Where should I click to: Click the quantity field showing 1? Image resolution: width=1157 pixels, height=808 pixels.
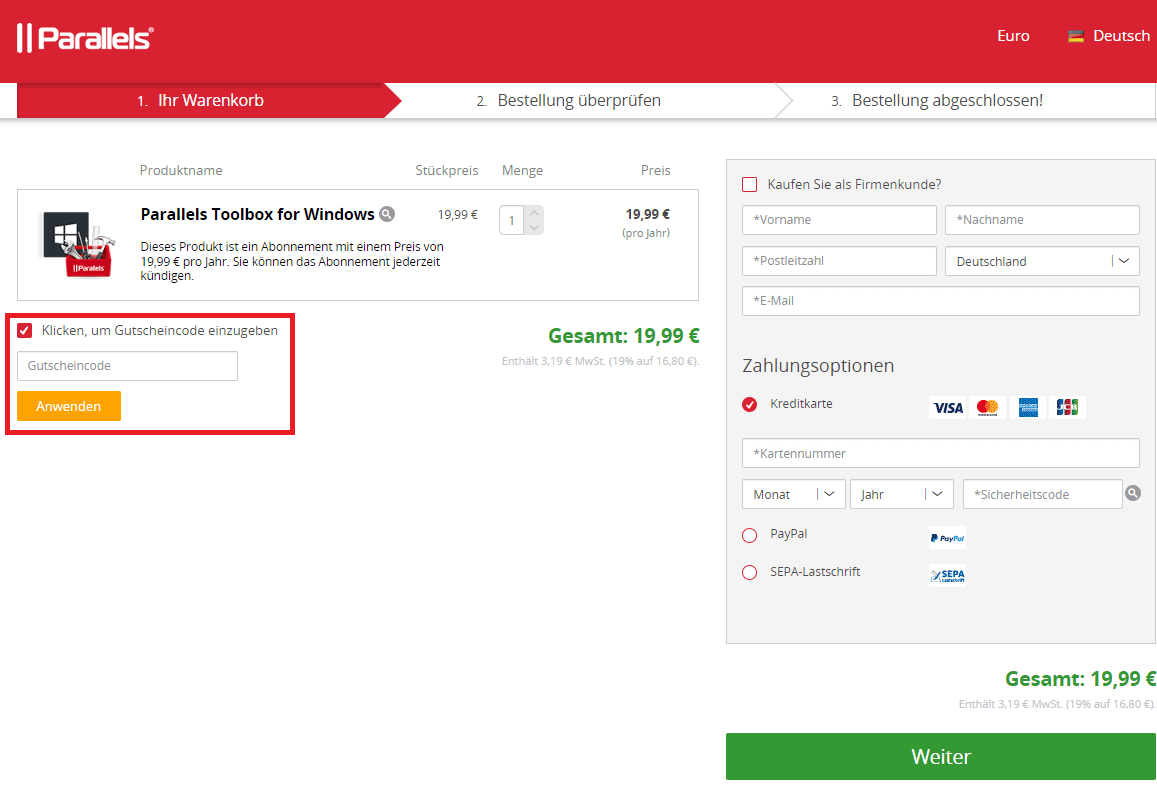[x=511, y=220]
